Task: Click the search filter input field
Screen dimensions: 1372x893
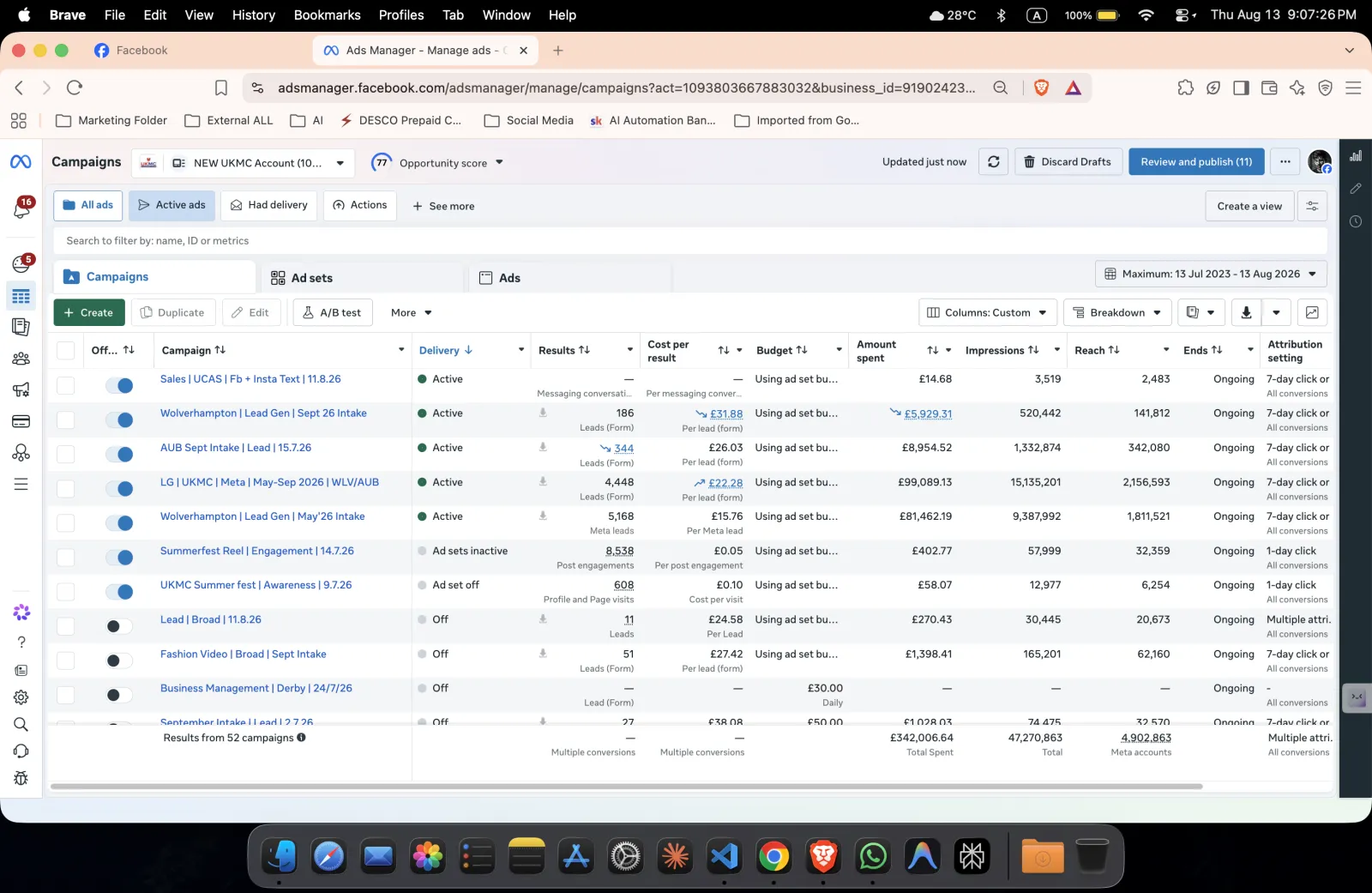Action: (690, 241)
